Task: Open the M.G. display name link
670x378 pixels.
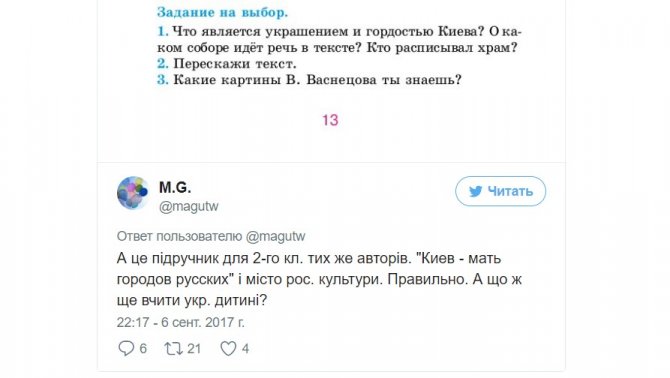Action: (x=175, y=187)
